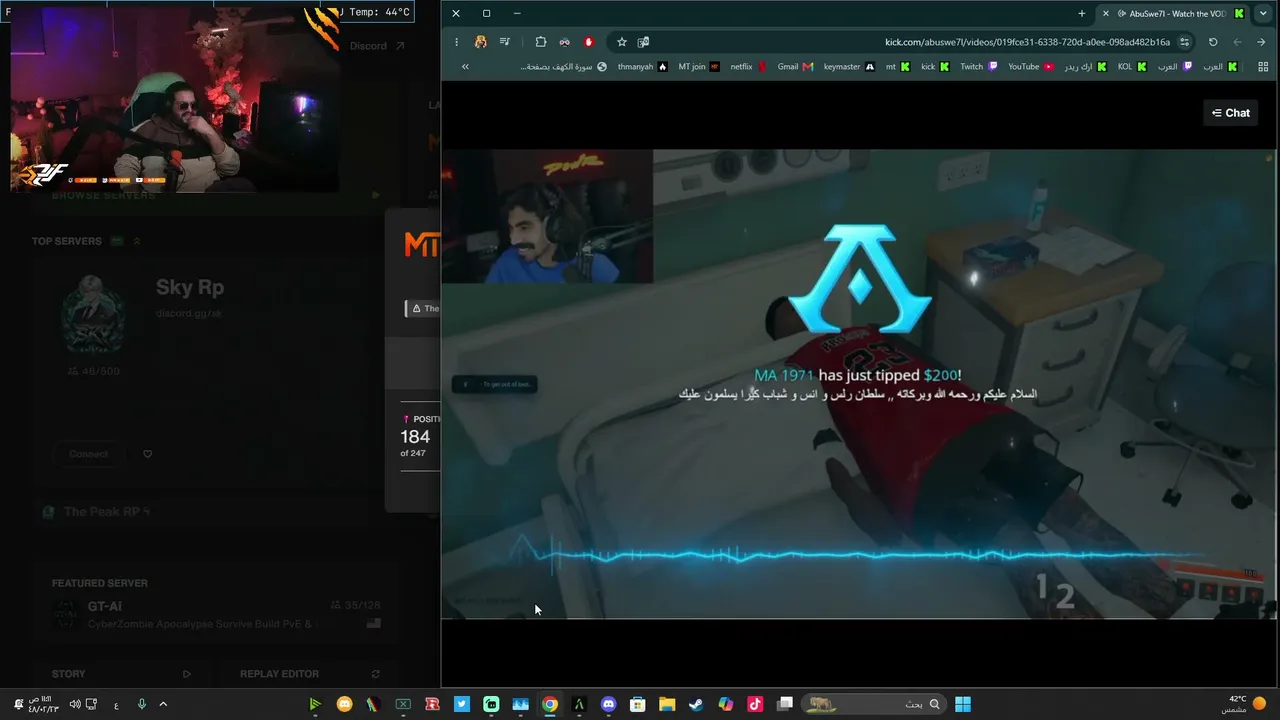The width and height of the screenshot is (1280, 720).
Task: Bookmark this page with the star icon
Action: [x=622, y=42]
